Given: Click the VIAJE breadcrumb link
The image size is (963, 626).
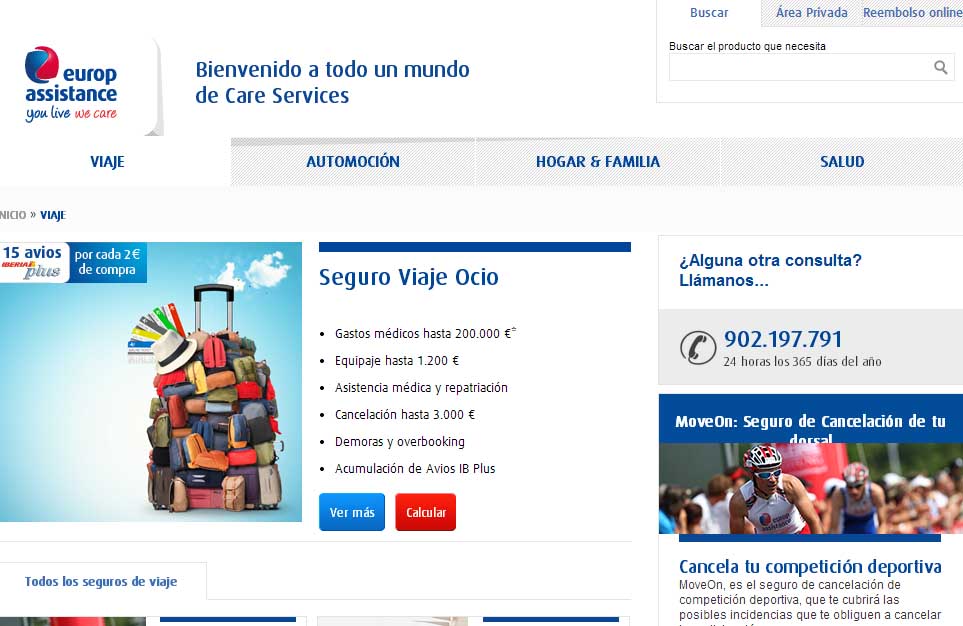Looking at the screenshot, I should pyautogui.click(x=53, y=215).
